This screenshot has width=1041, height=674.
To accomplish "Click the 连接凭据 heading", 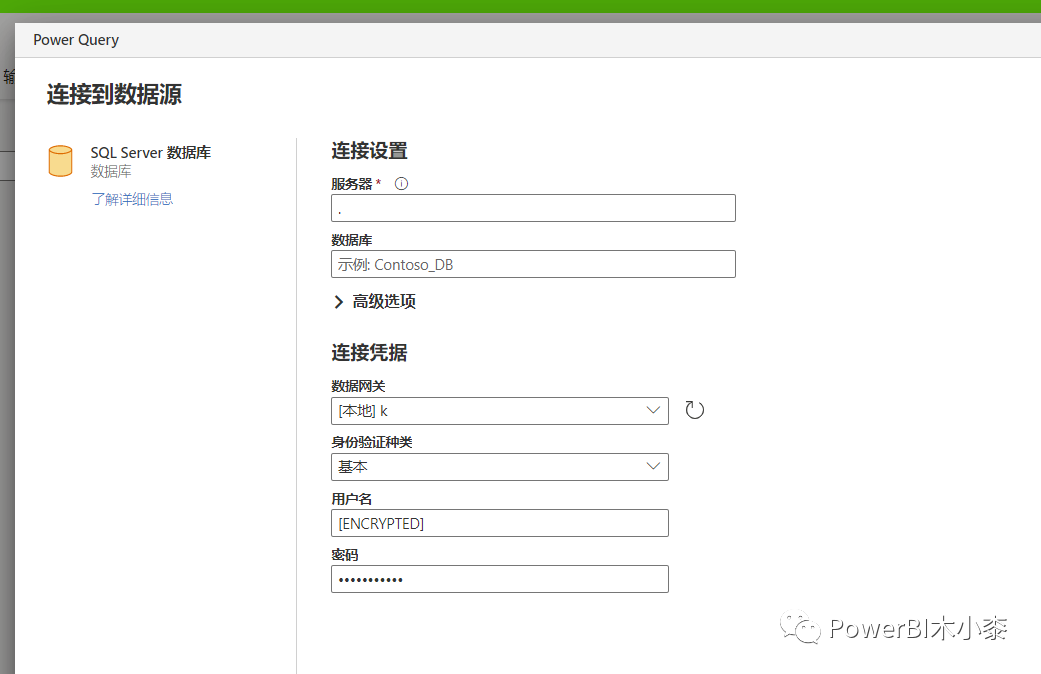I will pos(369,353).
